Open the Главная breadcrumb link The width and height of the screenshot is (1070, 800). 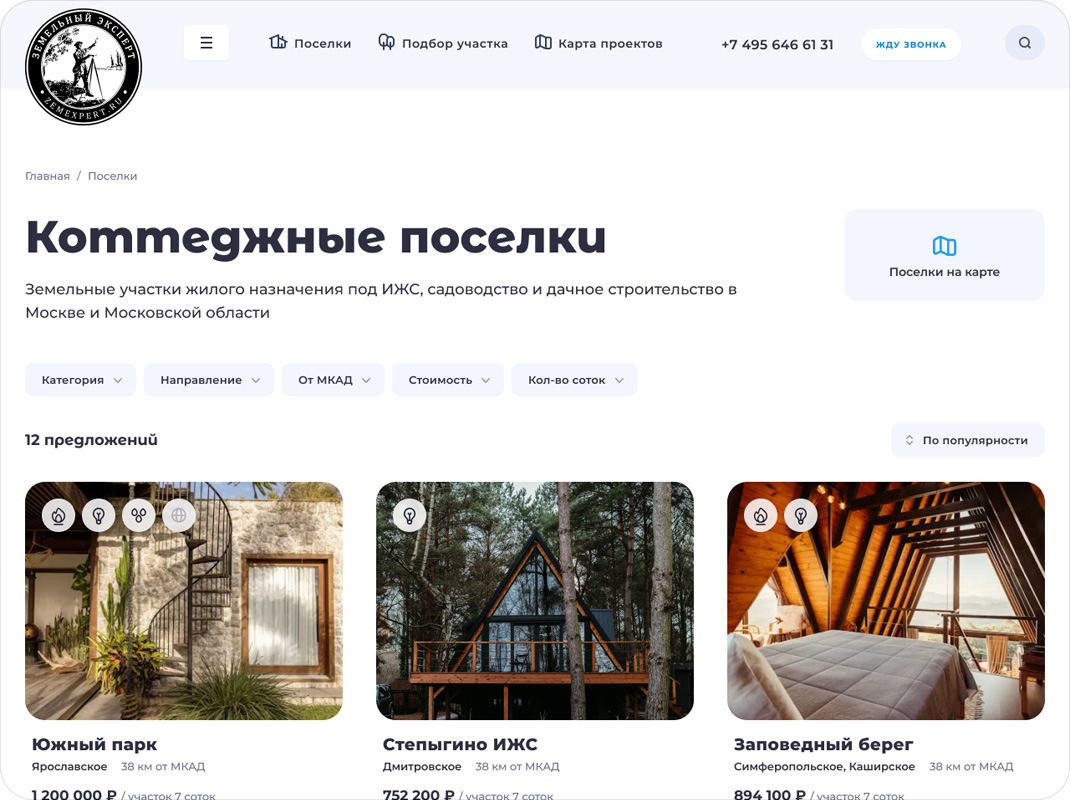click(x=47, y=175)
